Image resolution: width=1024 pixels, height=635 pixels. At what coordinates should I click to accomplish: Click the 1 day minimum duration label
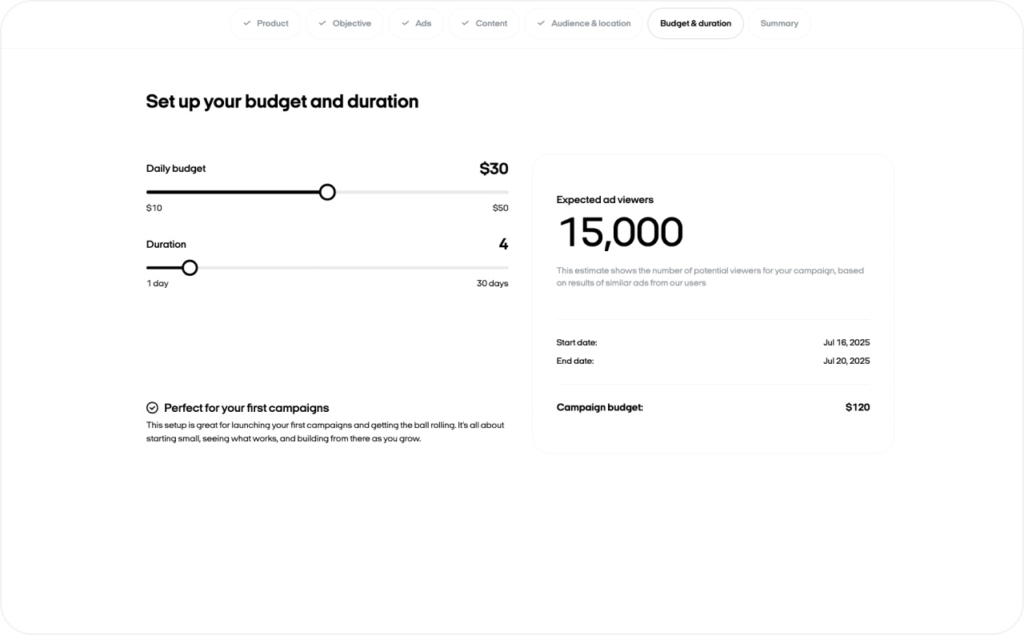point(157,284)
